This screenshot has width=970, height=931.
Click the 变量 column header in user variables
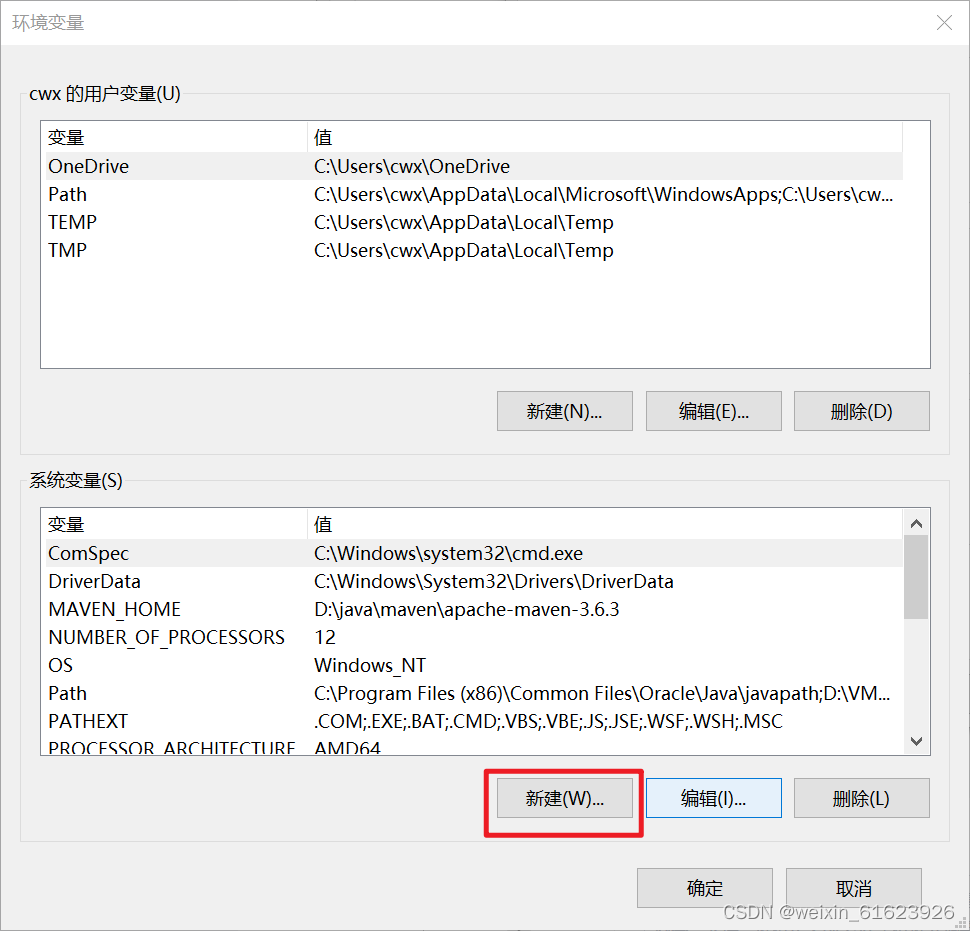(x=176, y=137)
